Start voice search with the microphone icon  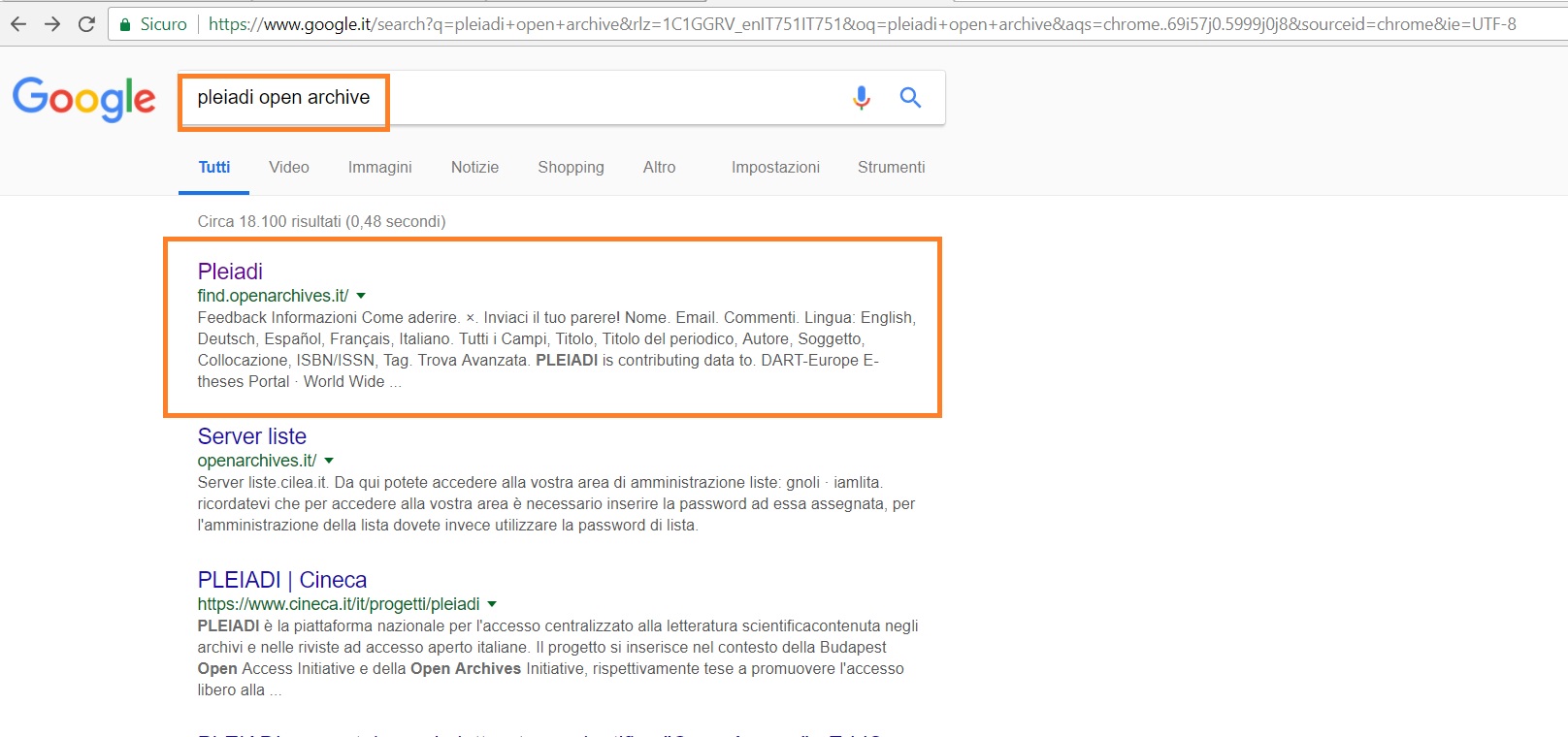861,97
